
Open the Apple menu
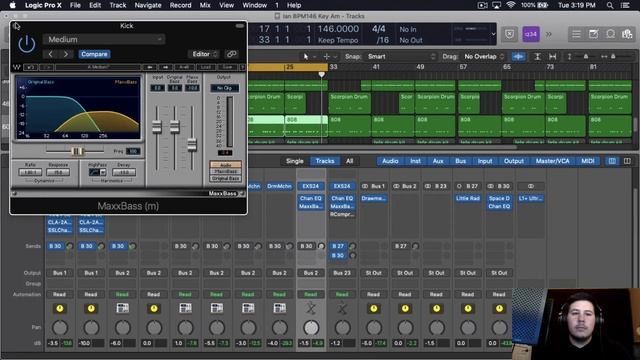click(x=12, y=5)
